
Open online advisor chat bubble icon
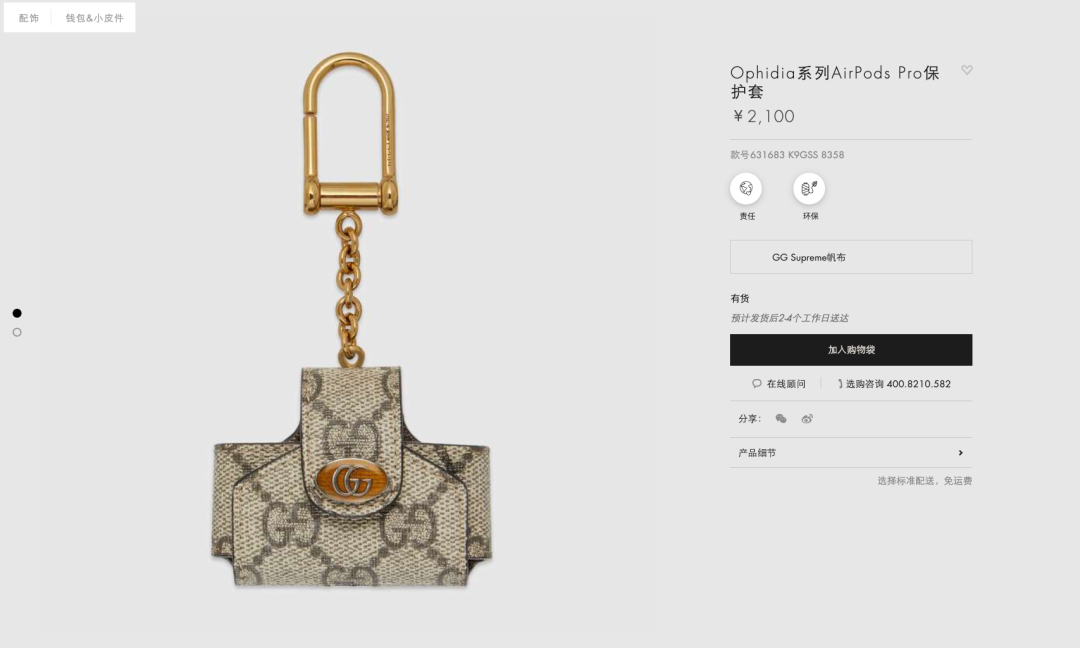[x=756, y=384]
